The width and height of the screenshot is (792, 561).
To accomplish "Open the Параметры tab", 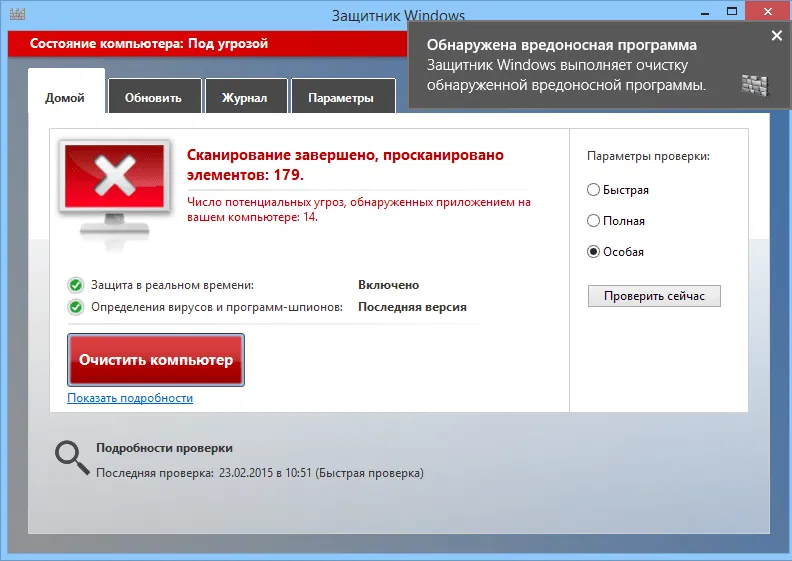I will (342, 97).
